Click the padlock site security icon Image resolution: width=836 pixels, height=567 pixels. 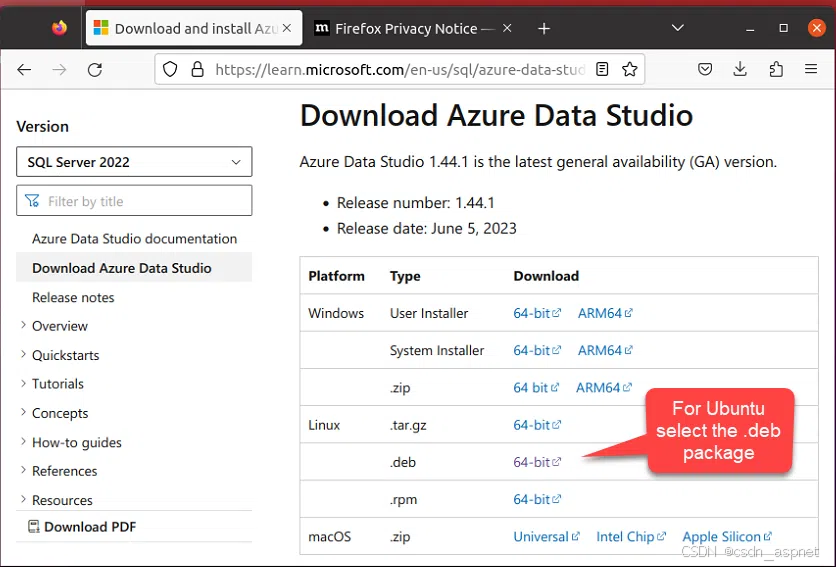pyautogui.click(x=197, y=69)
